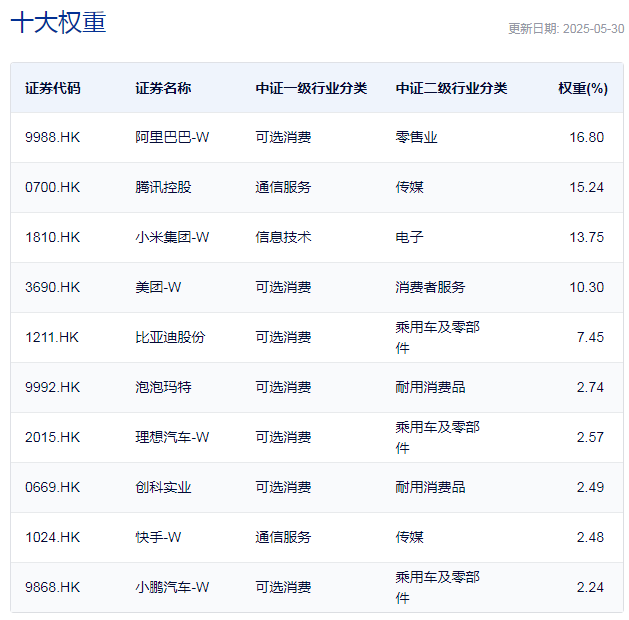The image size is (629, 620).
Task: Select stock name 创科实业
Action: coord(163,487)
